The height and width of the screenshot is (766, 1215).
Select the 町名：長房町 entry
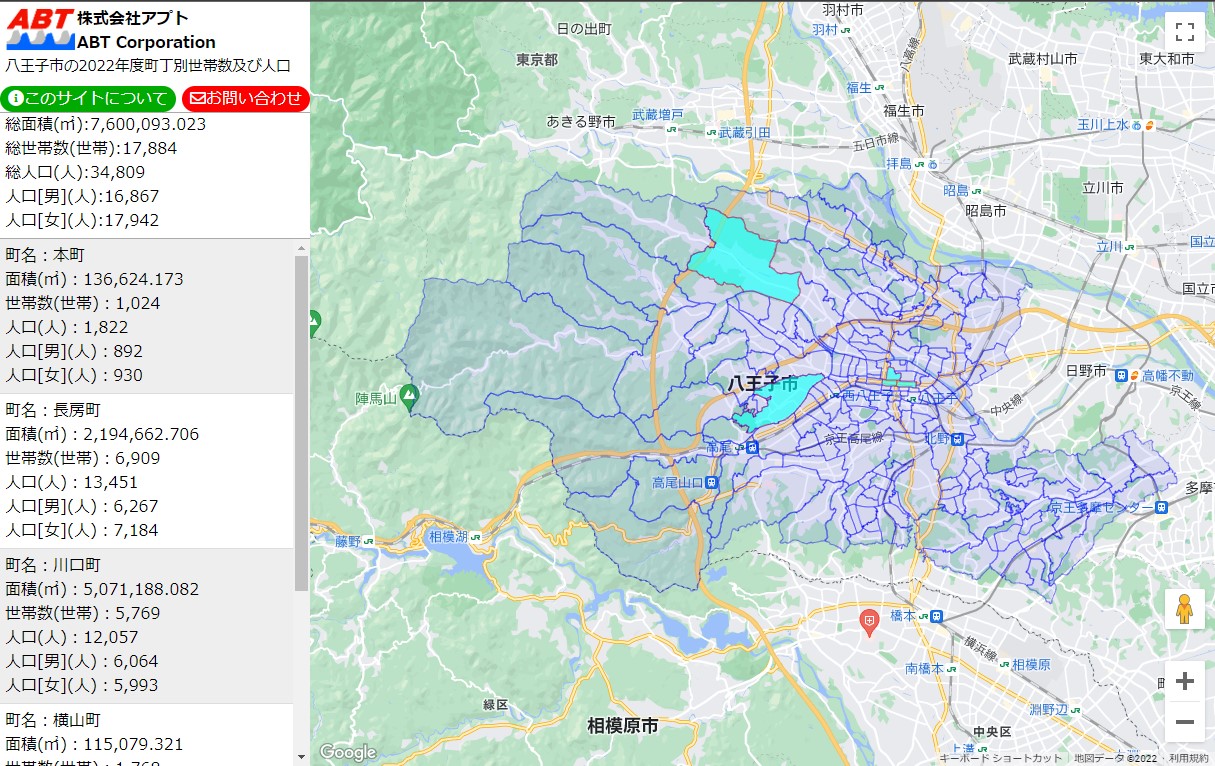(147, 470)
